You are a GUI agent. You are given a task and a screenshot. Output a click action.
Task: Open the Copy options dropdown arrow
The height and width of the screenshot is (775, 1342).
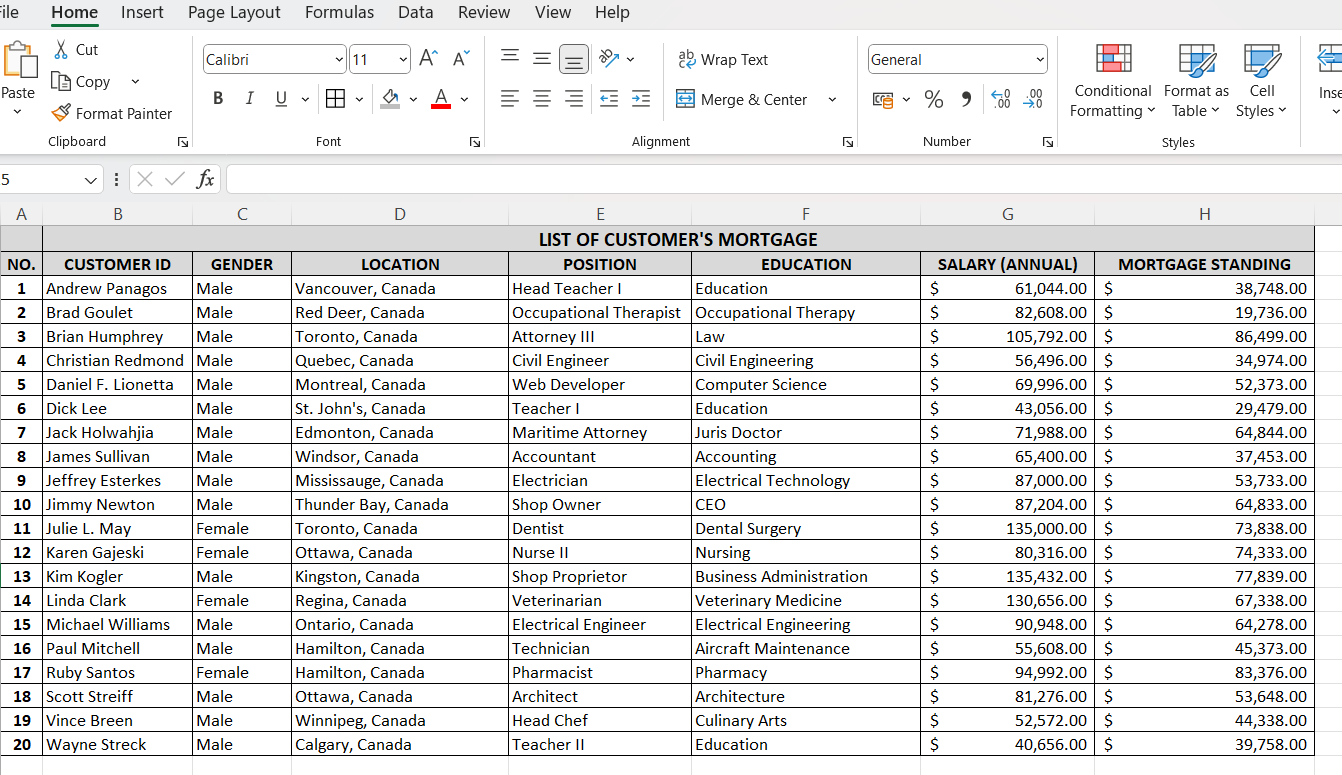(135, 81)
